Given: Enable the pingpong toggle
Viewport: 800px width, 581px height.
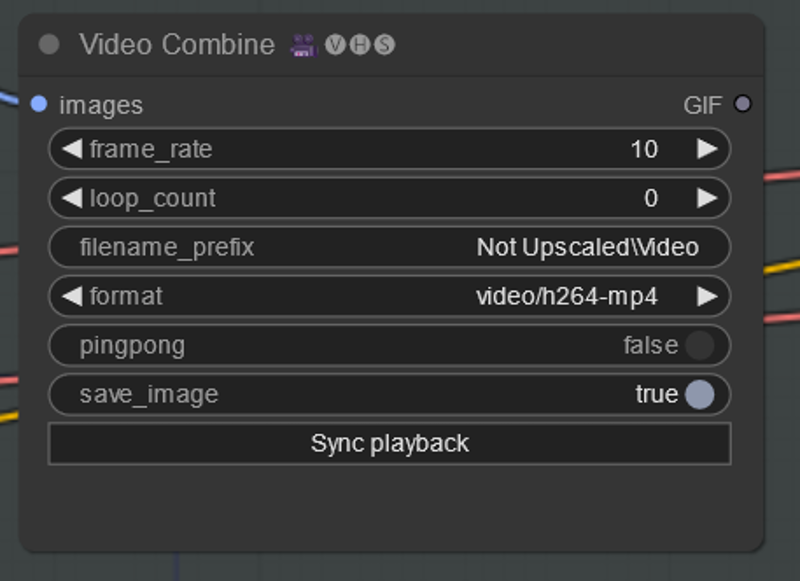Looking at the screenshot, I should point(699,345).
